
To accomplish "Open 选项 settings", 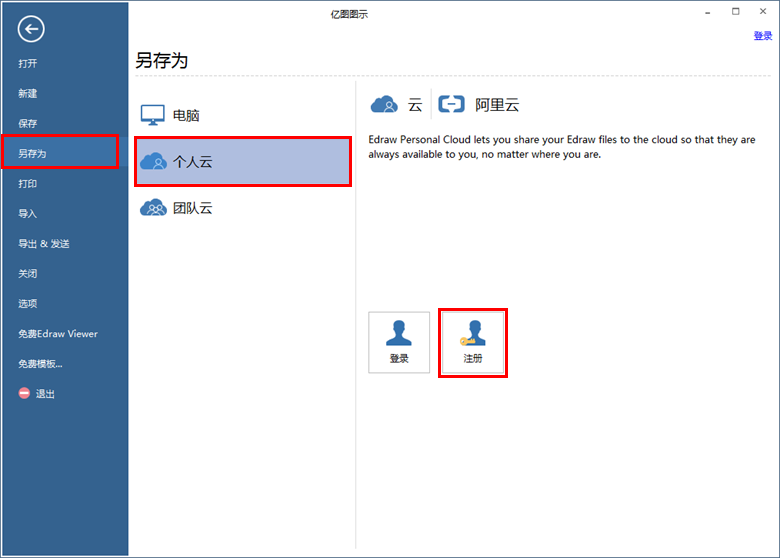I will pyautogui.click(x=27, y=303).
